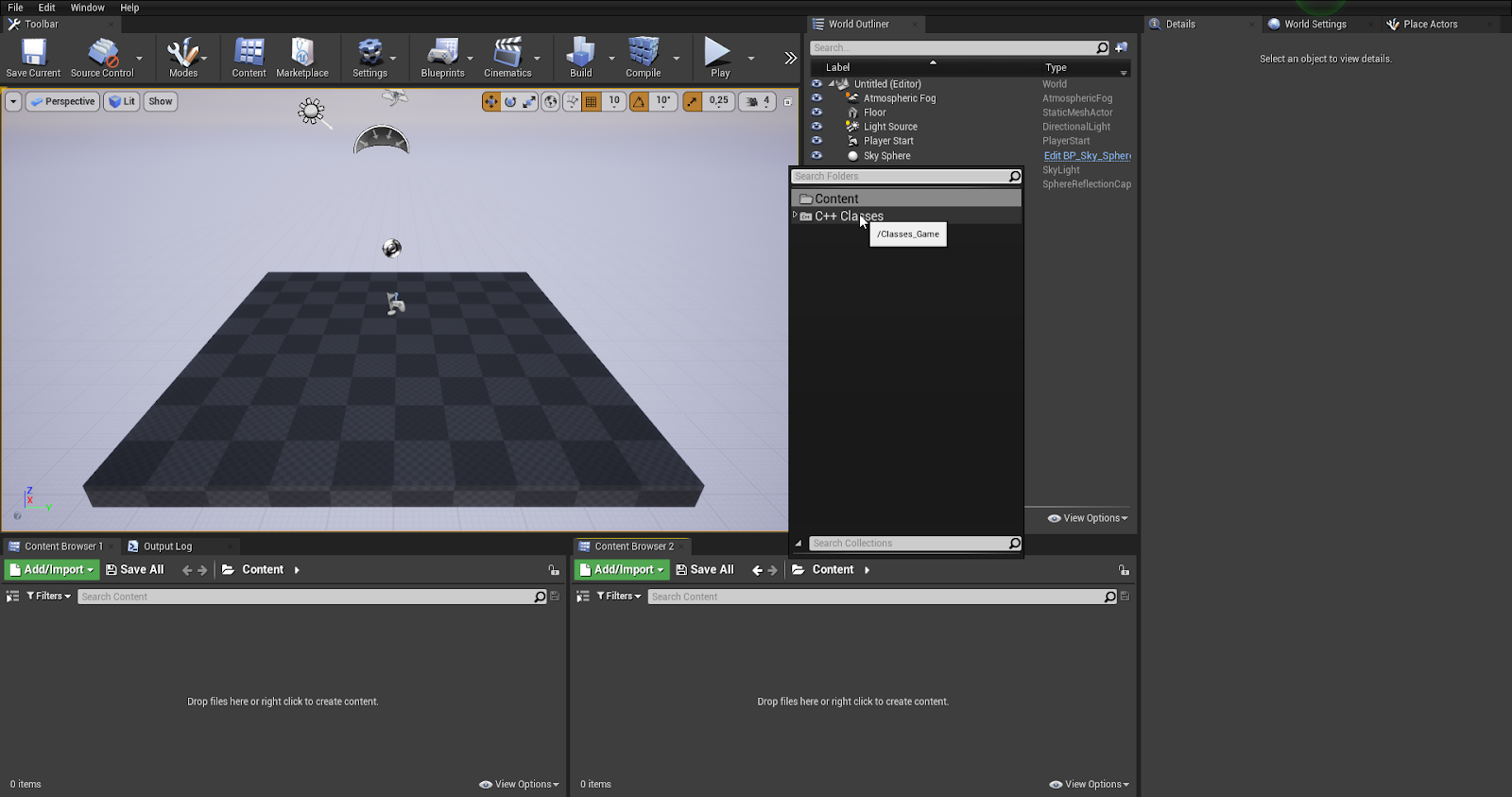Select the rotate gizmo mode
1512x797 pixels.
pyautogui.click(x=510, y=101)
